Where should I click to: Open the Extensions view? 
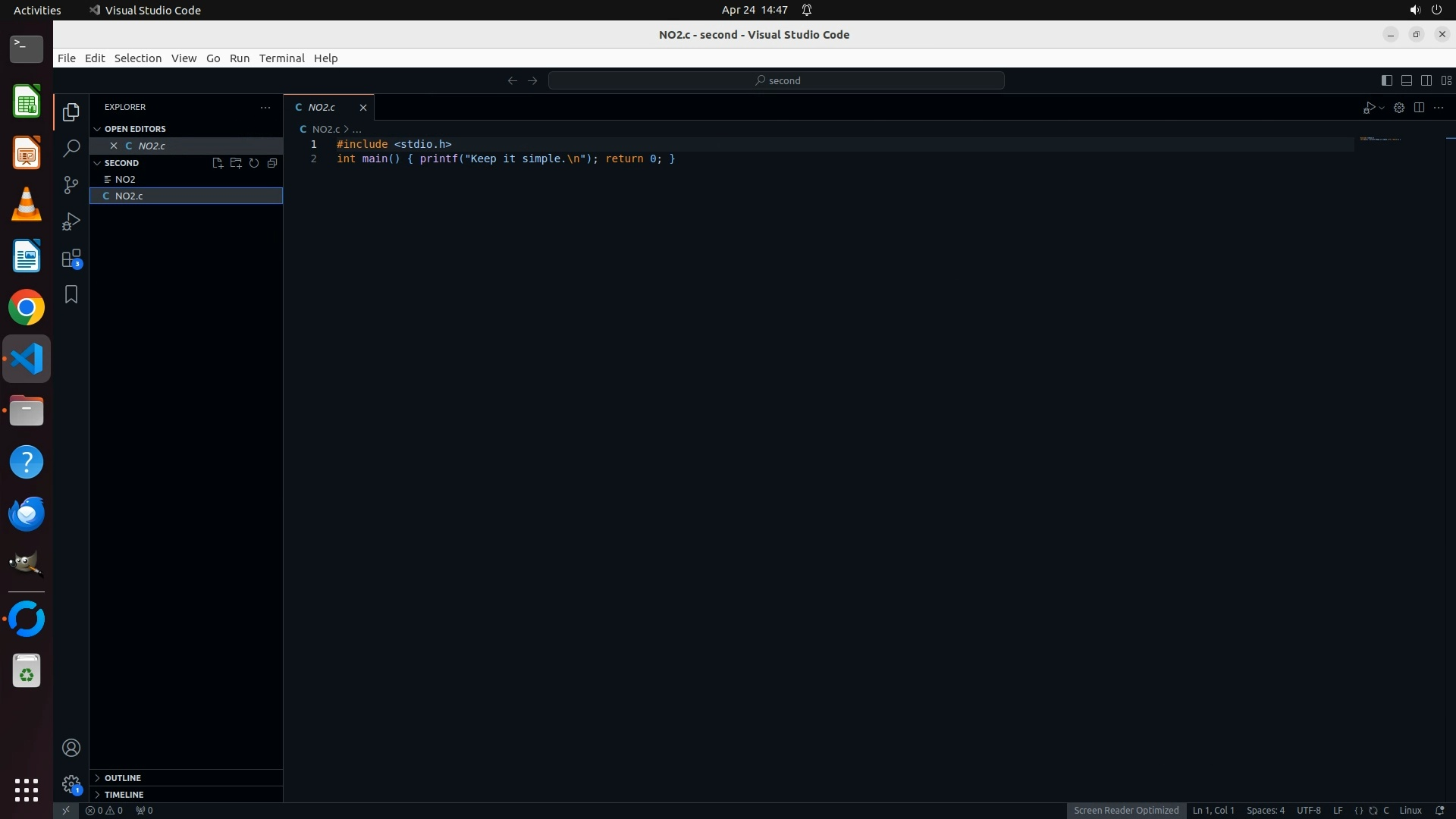71,259
